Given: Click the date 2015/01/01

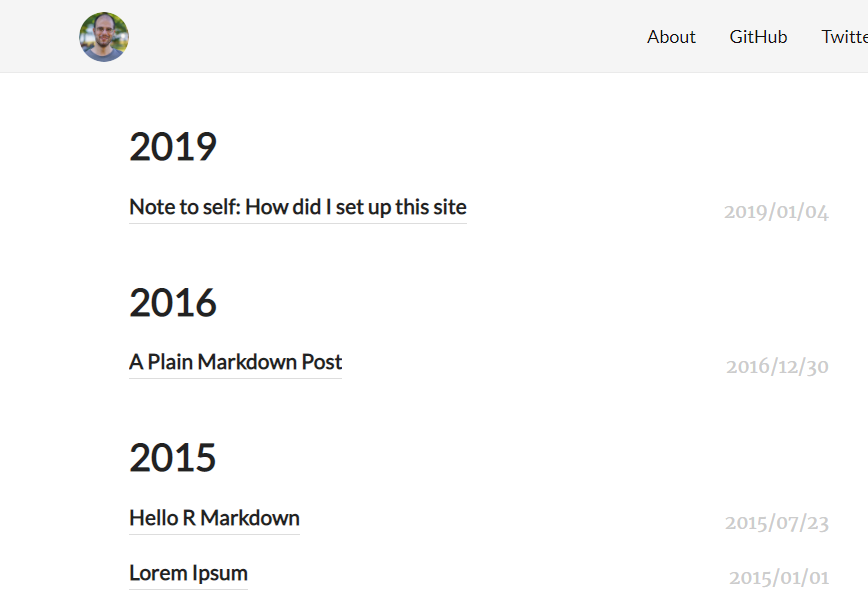Looking at the screenshot, I should [779, 578].
